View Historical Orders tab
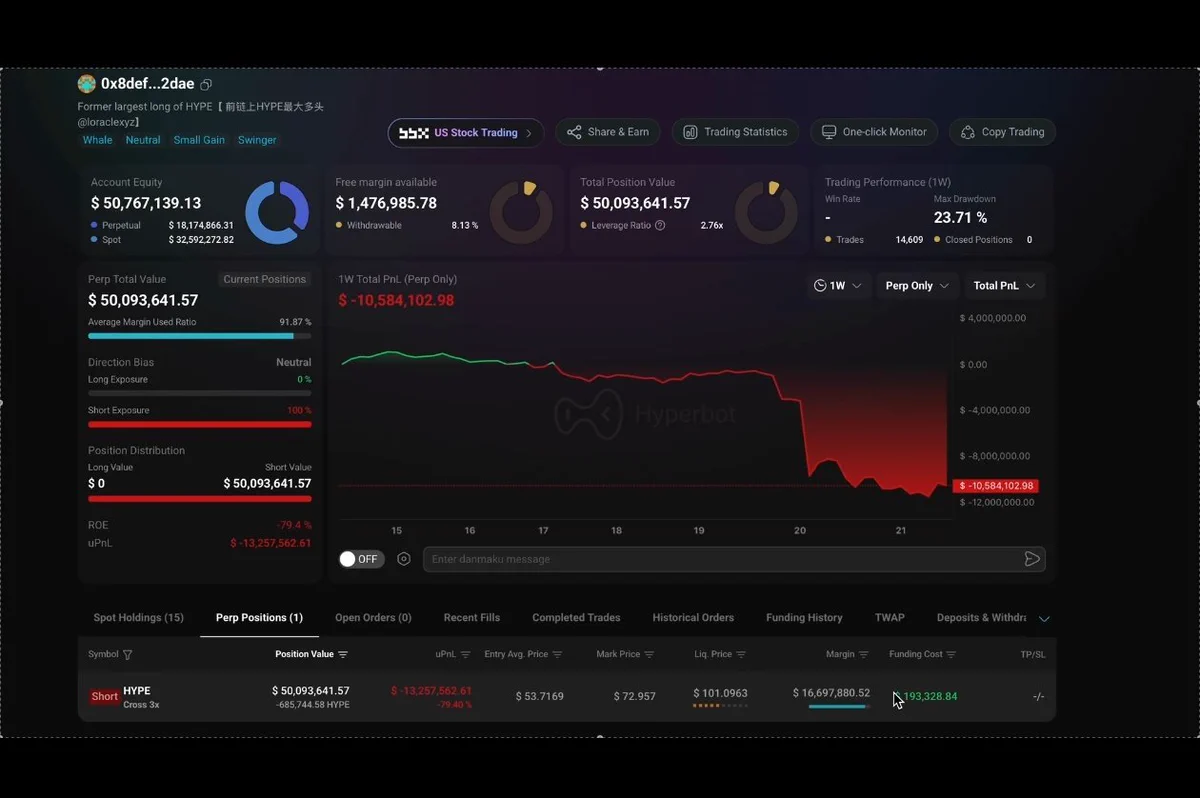The image size is (1200, 798). pos(693,618)
